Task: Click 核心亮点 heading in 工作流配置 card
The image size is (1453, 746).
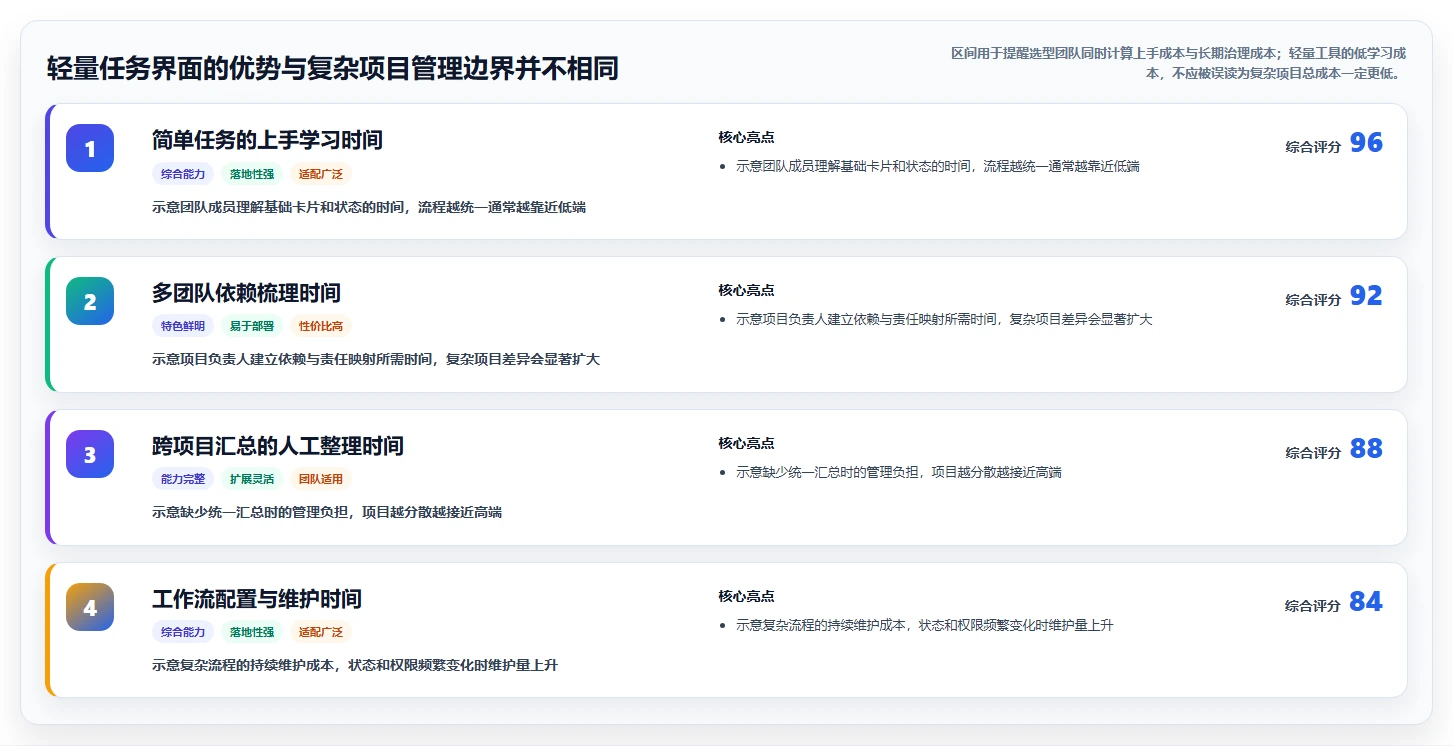Action: 746,596
